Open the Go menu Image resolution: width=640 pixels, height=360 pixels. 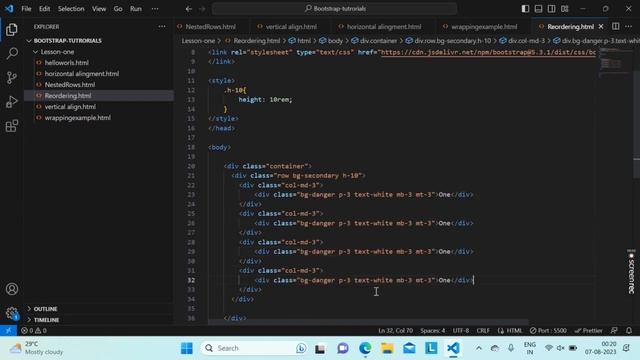[118, 9]
